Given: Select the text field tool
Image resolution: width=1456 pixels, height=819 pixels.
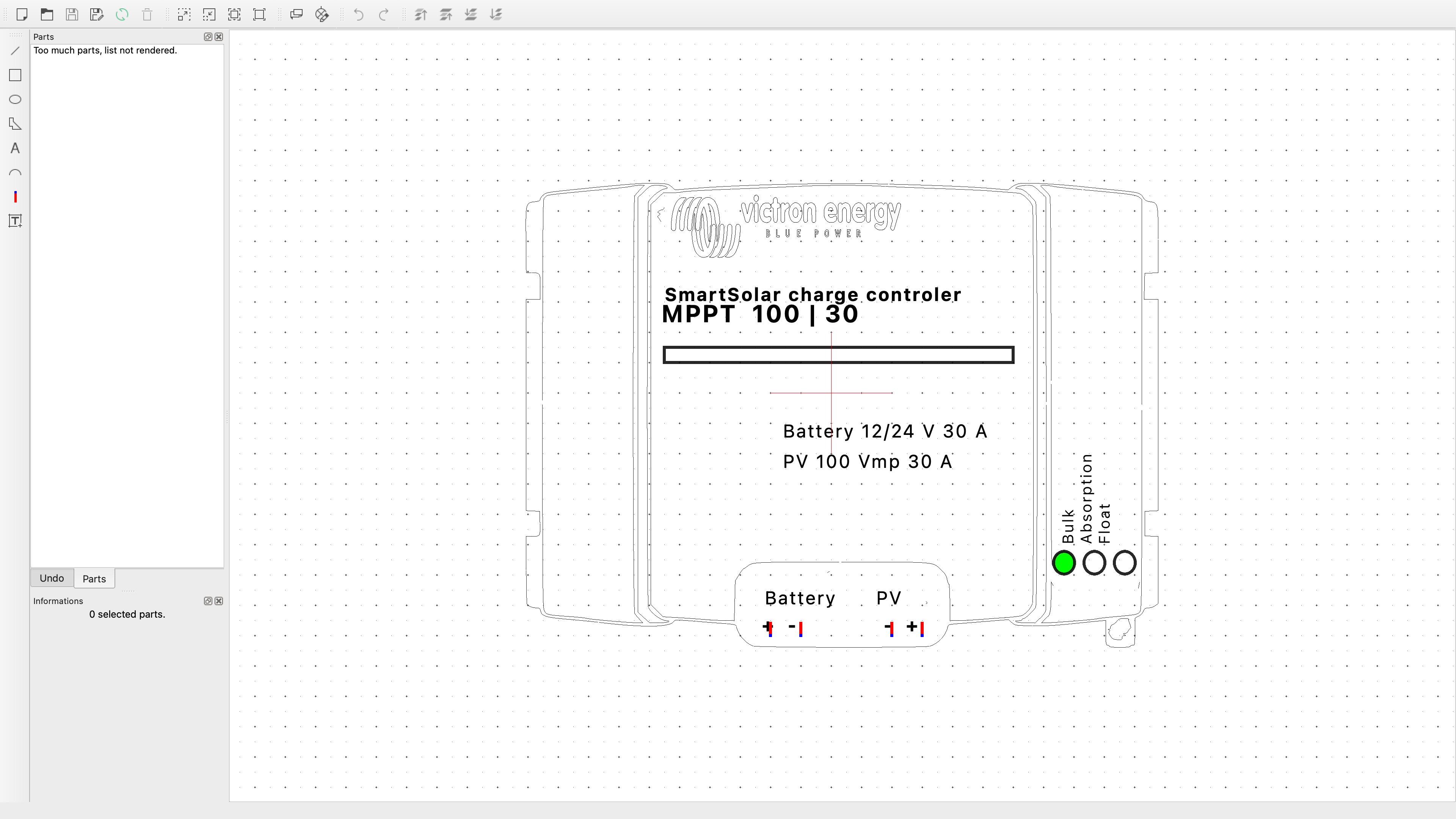Looking at the screenshot, I should 15,221.
